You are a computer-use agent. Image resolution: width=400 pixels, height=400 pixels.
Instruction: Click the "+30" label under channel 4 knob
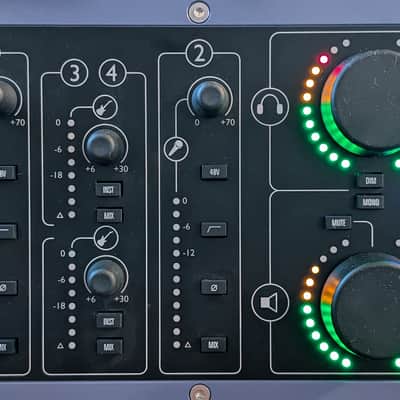(x=121, y=299)
